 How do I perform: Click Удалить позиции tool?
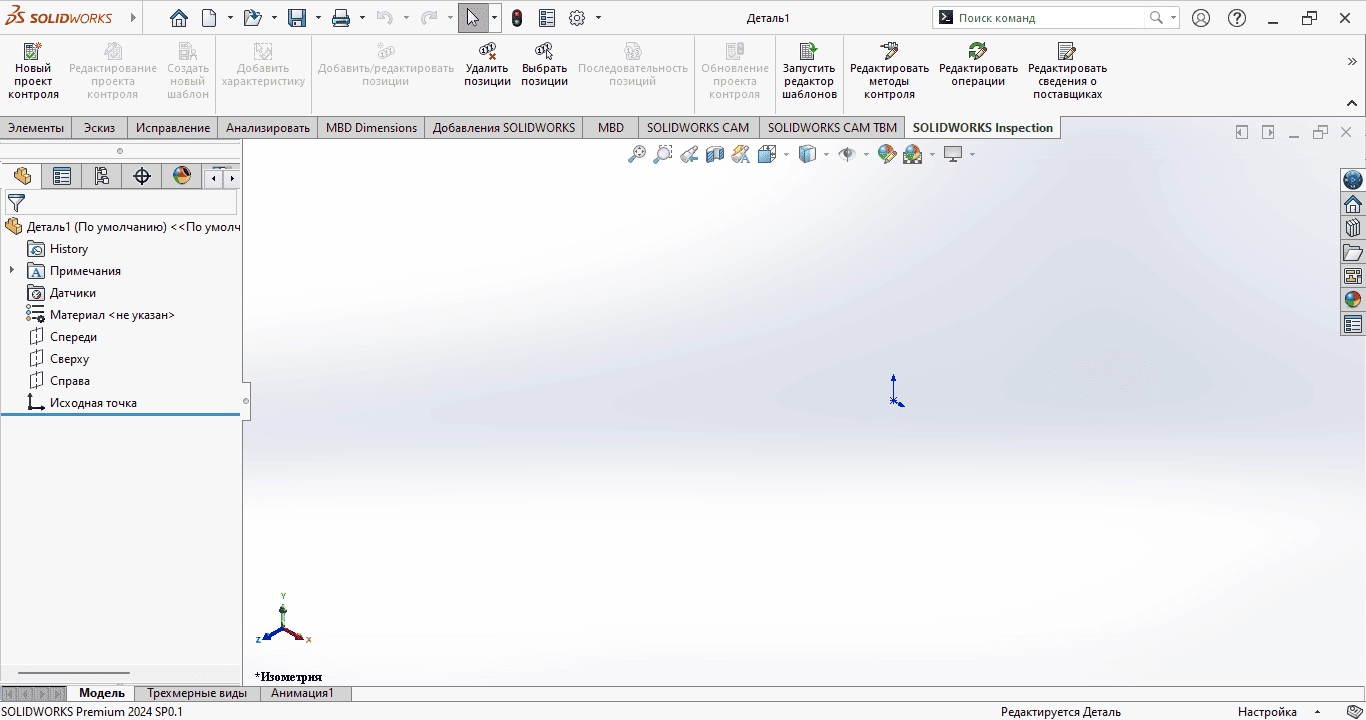point(487,65)
